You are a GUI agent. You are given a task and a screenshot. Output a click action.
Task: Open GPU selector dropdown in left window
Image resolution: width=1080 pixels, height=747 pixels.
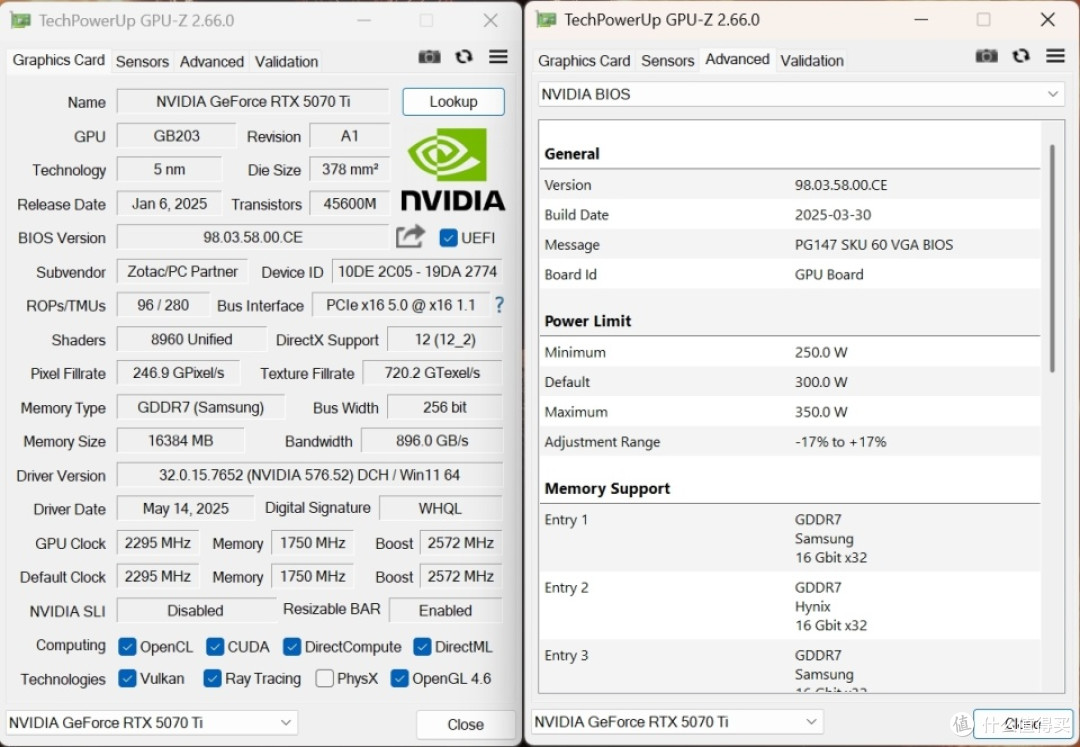click(152, 723)
